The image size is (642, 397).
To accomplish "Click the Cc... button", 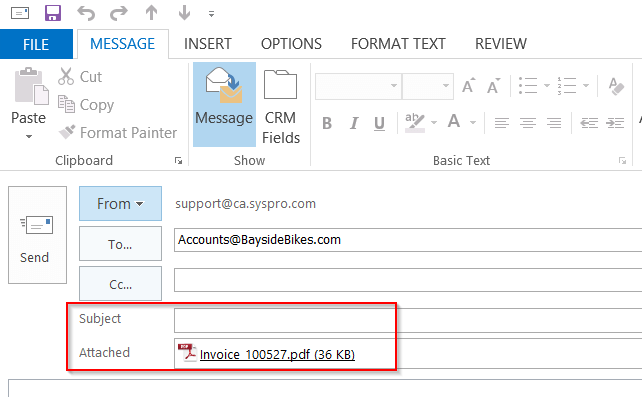I will (120, 284).
